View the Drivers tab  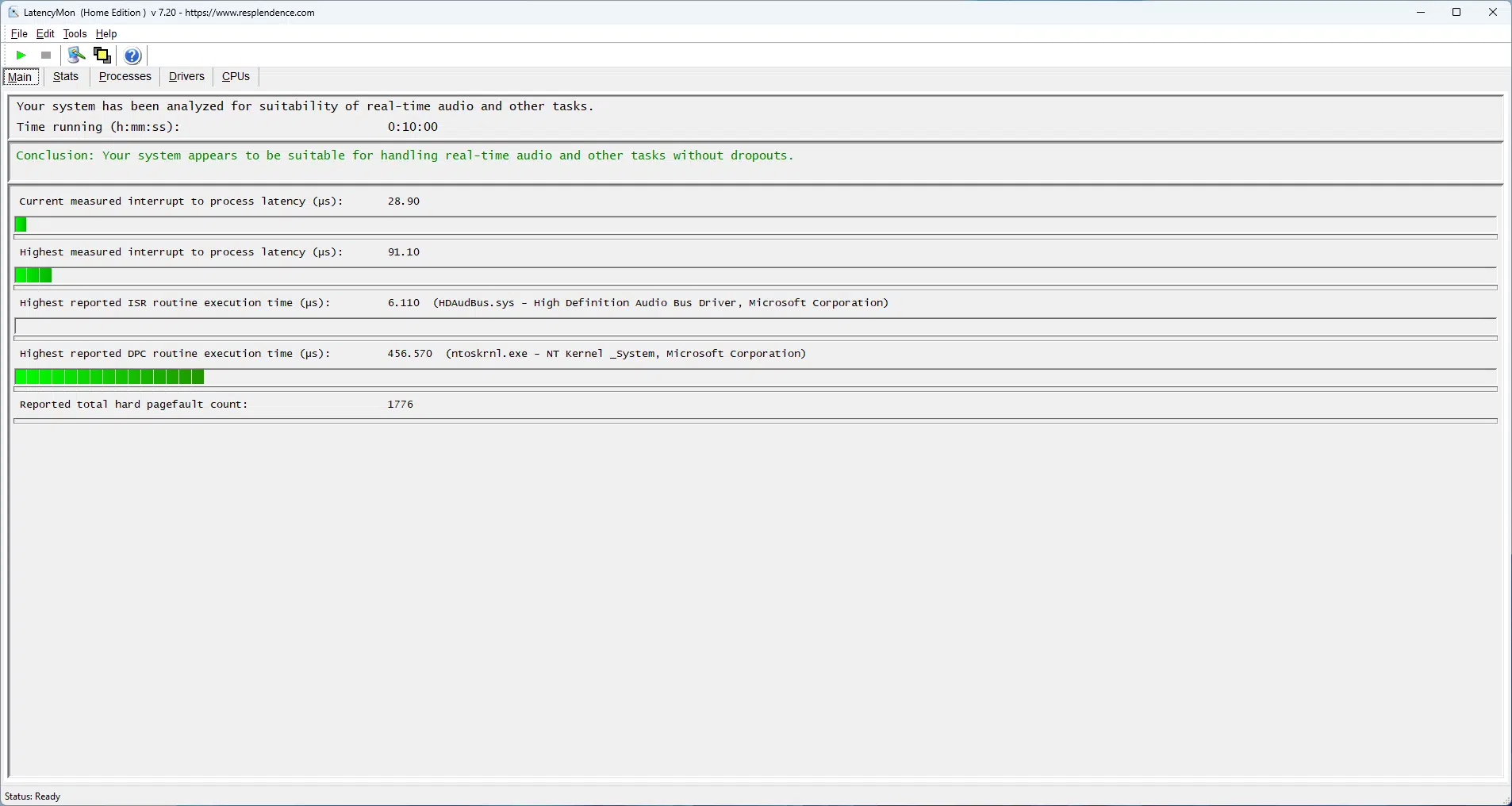point(186,77)
